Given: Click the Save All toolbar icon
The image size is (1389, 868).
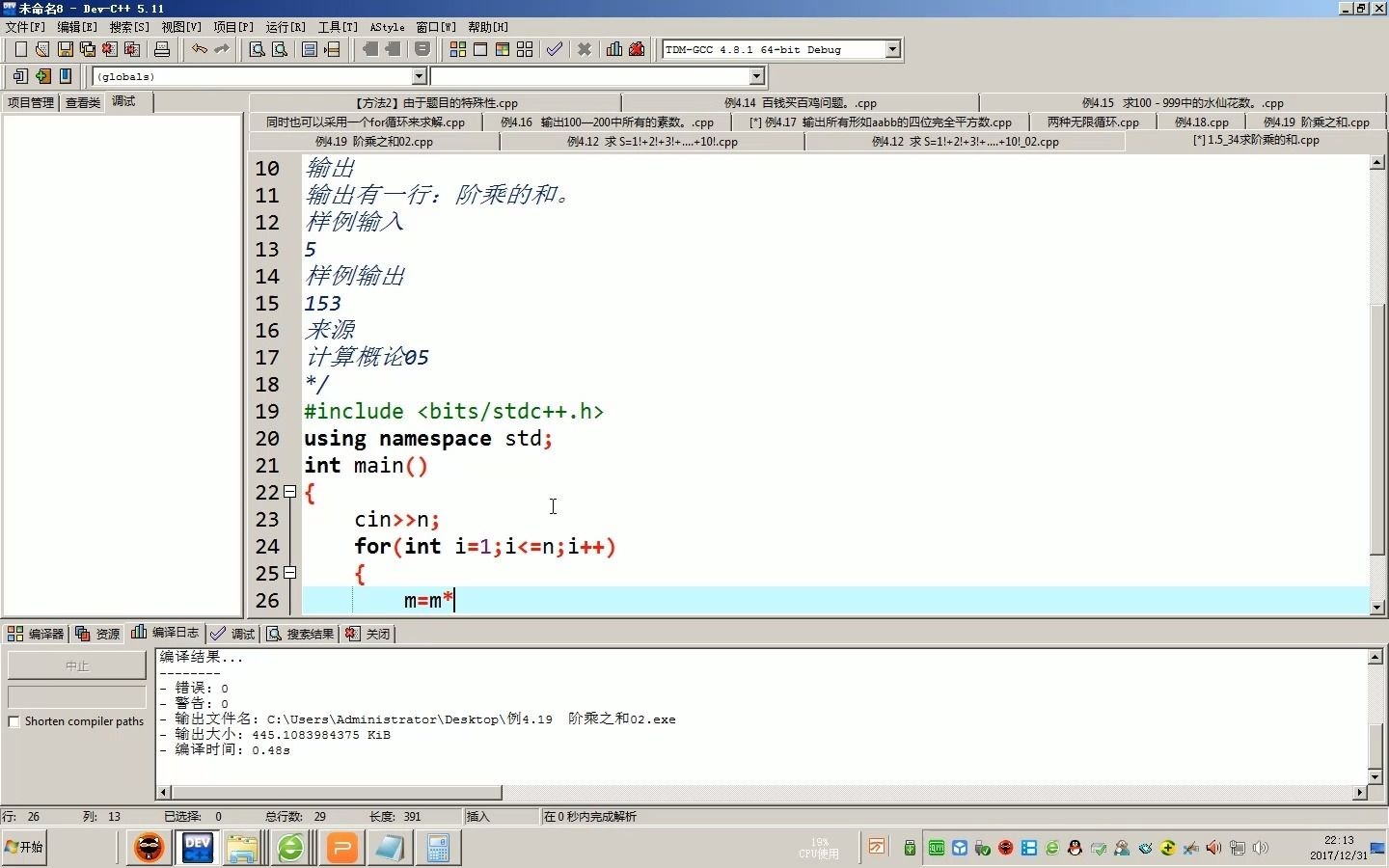Looking at the screenshot, I should (x=88, y=49).
